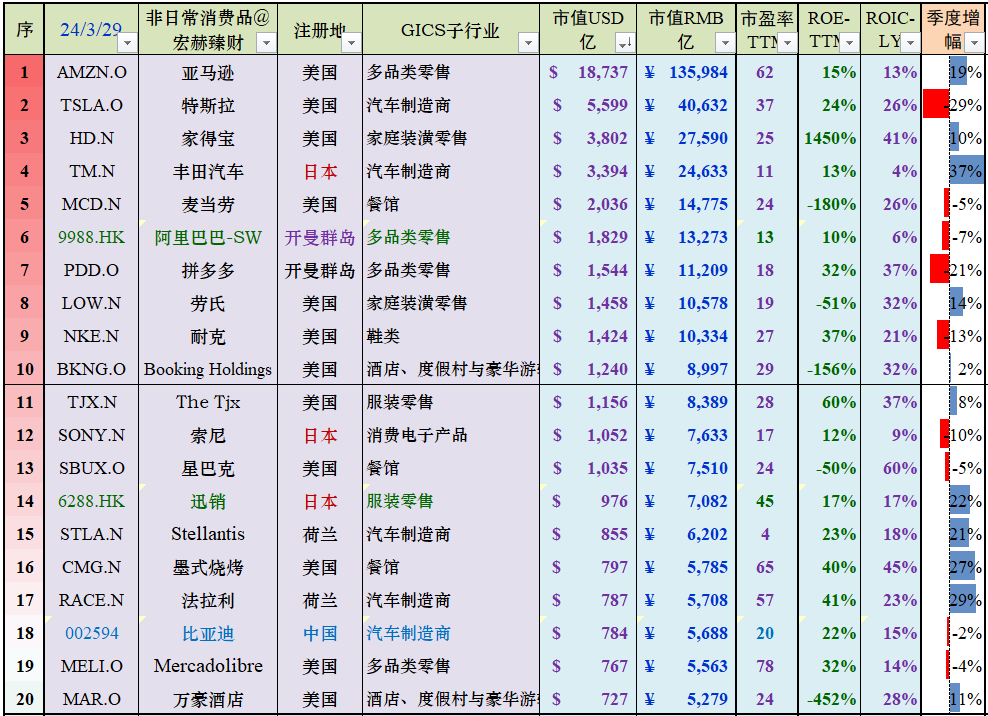Select the 6288.HK ticker cell
The width and height of the screenshot is (988, 716).
coord(91,501)
